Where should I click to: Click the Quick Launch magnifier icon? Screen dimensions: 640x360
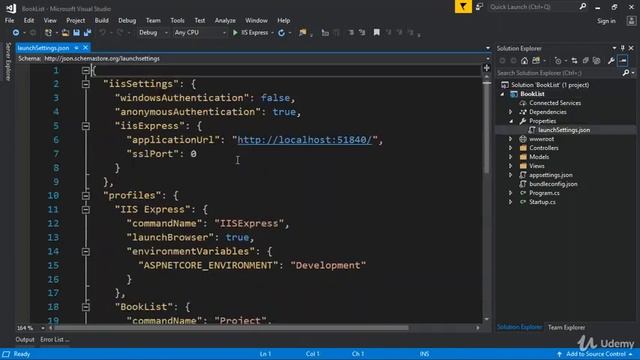click(x=582, y=7)
